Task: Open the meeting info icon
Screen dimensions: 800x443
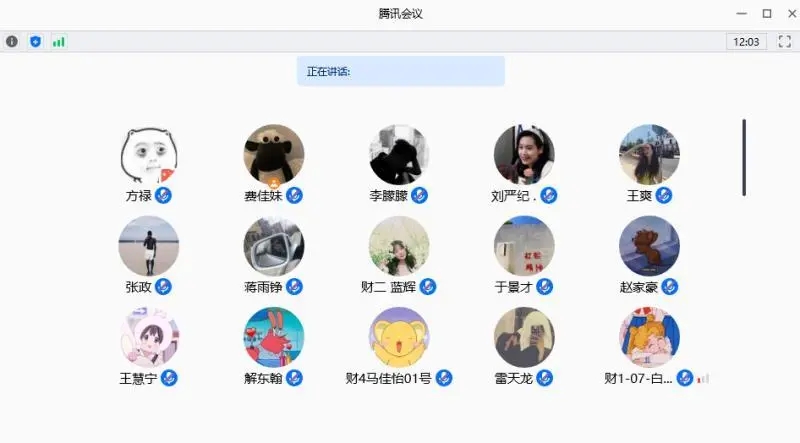Action: [12, 41]
